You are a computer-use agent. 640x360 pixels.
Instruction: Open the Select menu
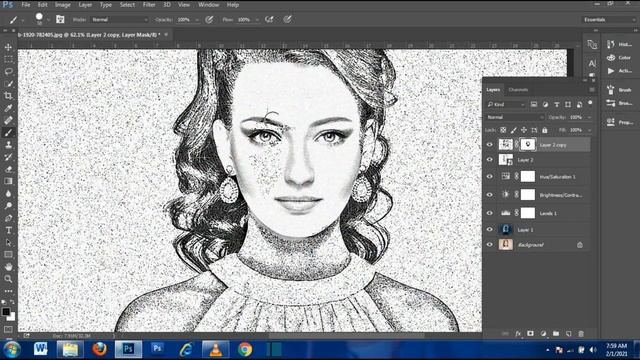127,5
